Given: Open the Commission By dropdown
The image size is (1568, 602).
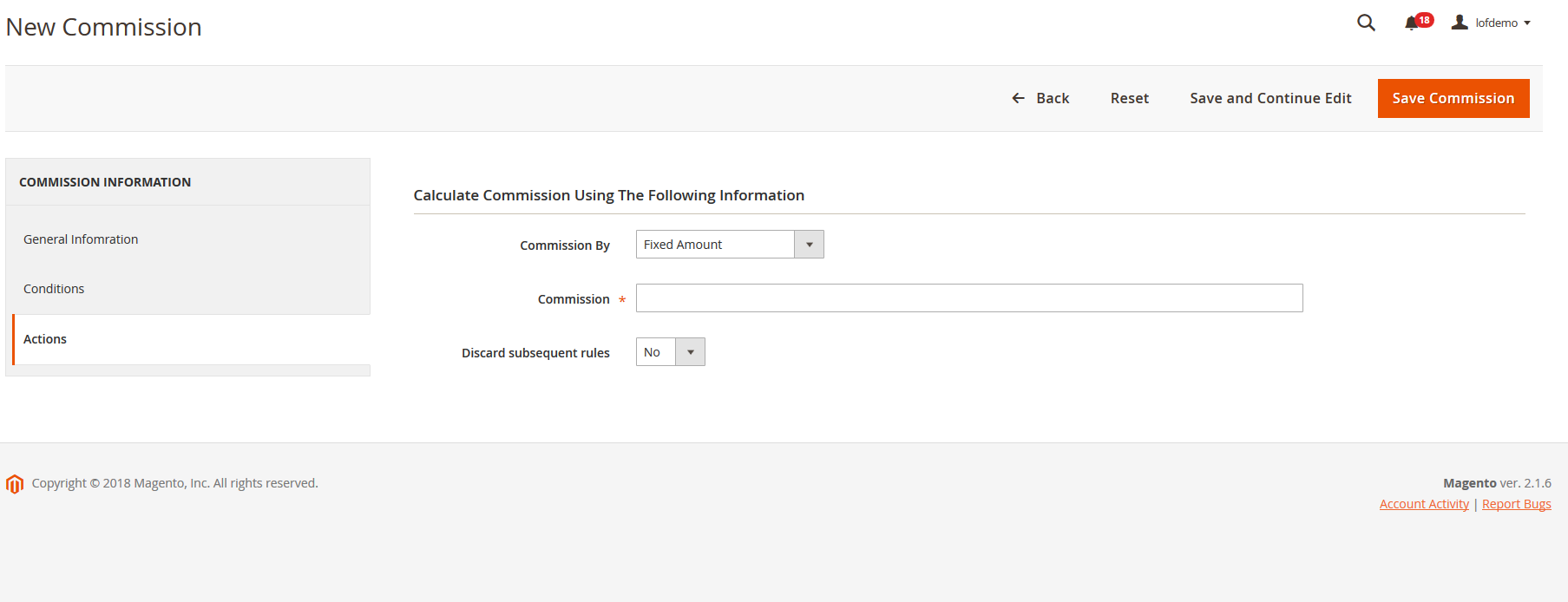Looking at the screenshot, I should [729, 245].
